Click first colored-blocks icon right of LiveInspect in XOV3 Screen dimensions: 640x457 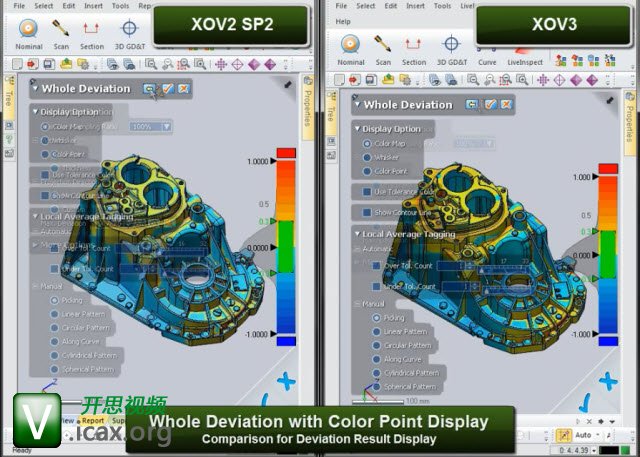tap(561, 60)
